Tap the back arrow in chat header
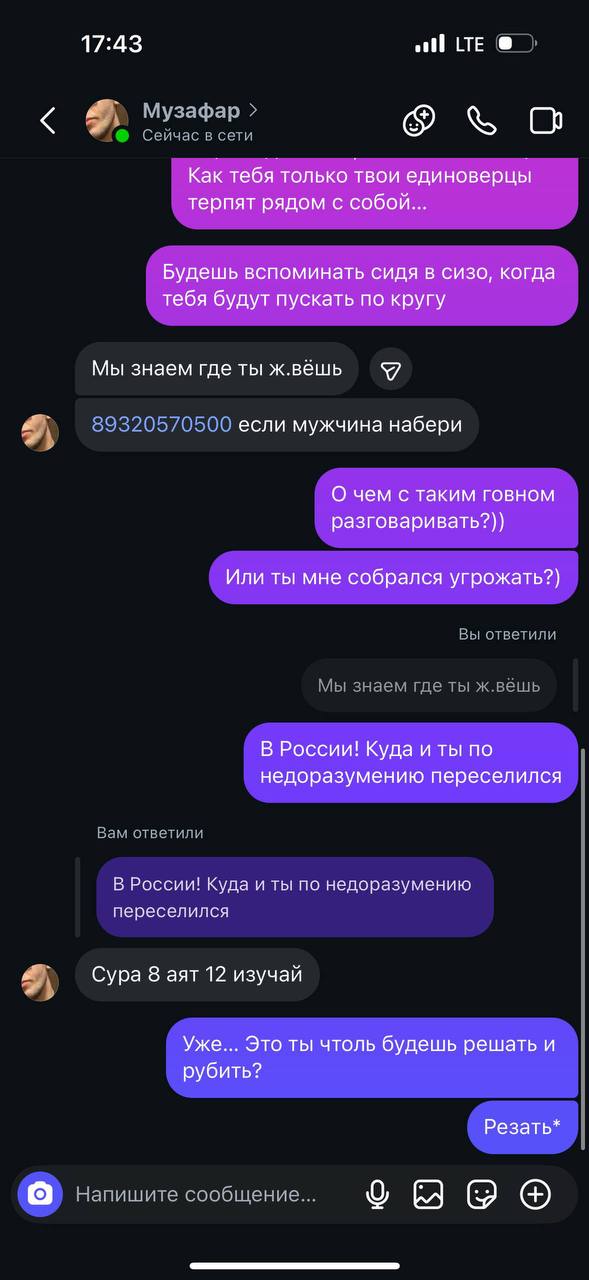This screenshot has height=1280, width=589. click(x=47, y=121)
